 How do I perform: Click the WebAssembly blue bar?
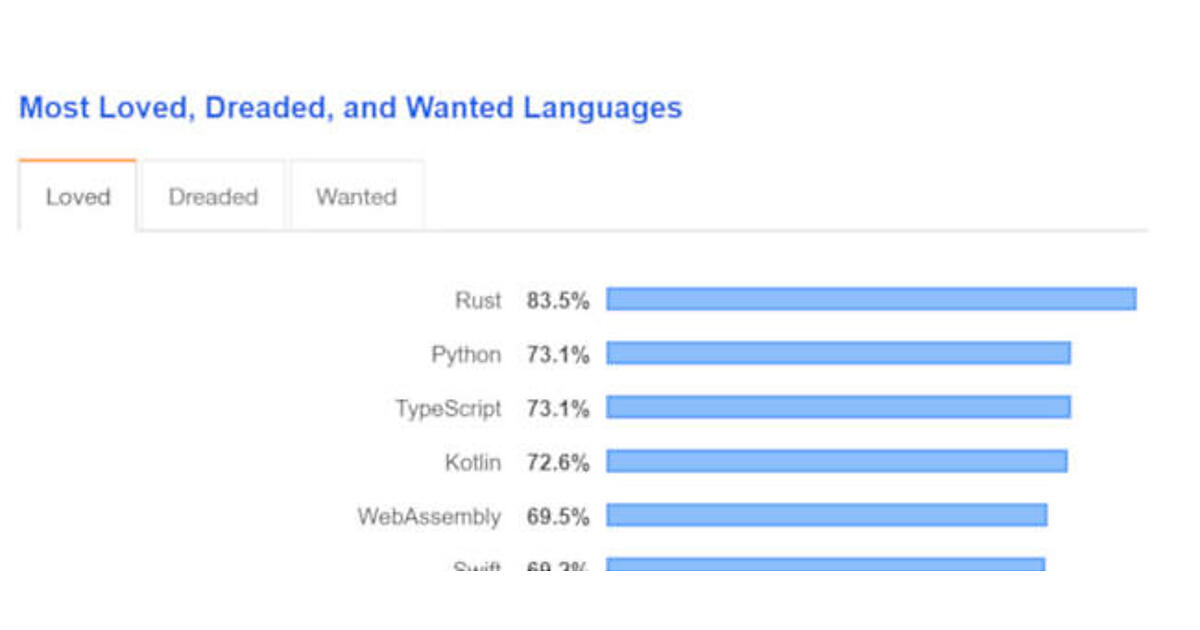pos(827,515)
